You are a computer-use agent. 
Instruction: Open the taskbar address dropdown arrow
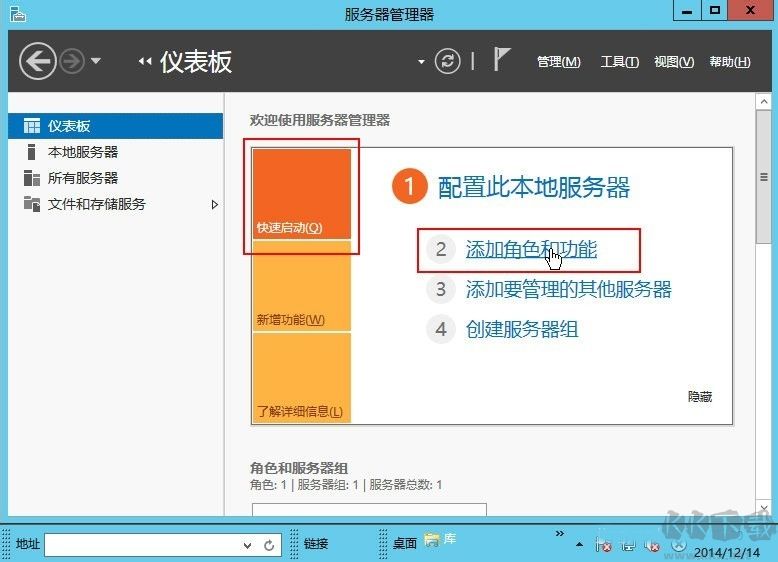(248, 545)
